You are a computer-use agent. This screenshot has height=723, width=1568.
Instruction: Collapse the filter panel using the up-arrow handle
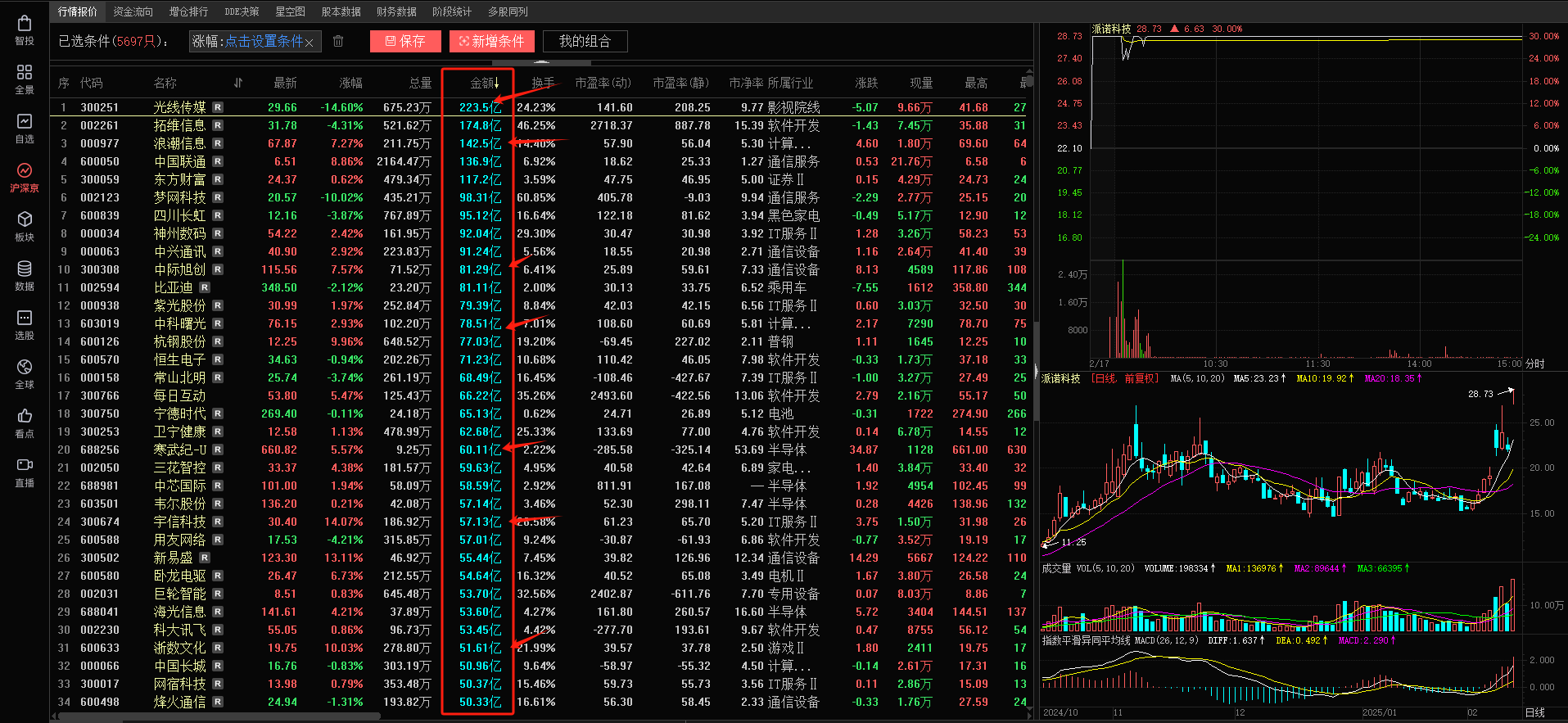coord(541,62)
